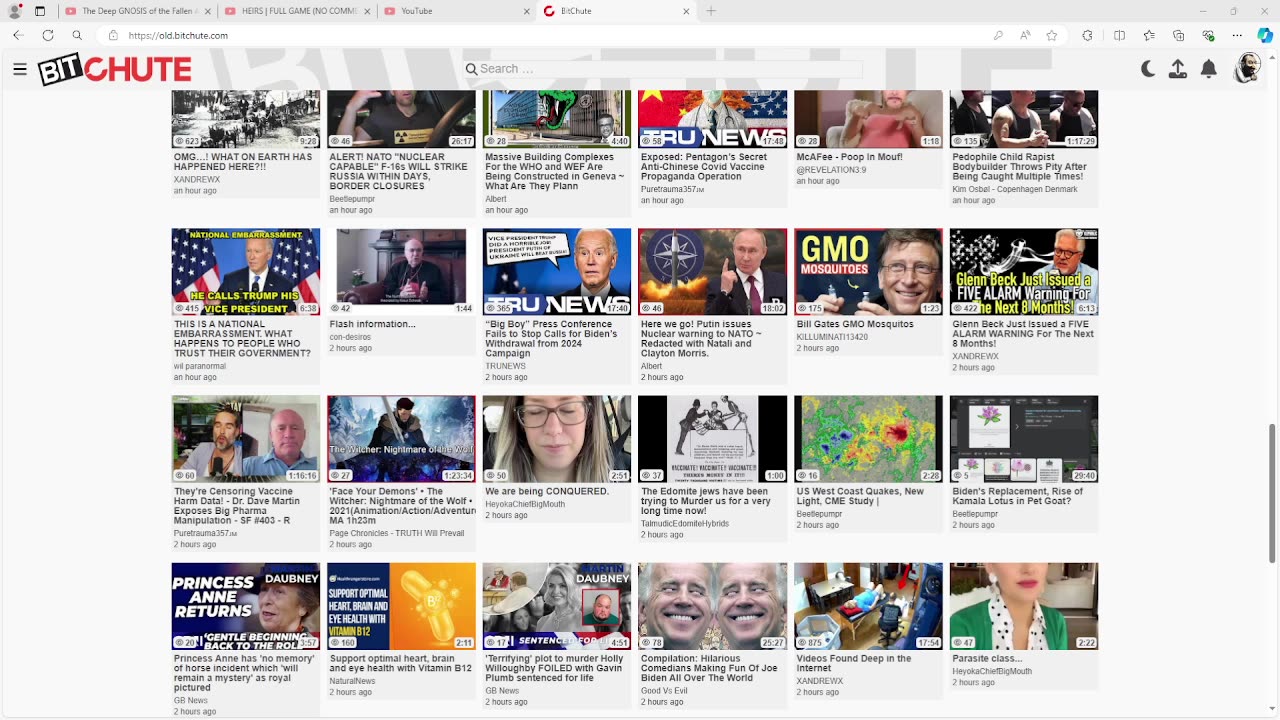The width and height of the screenshot is (1280, 720).
Task: Open the browser profile icon in title bar
Action: [x=14, y=11]
